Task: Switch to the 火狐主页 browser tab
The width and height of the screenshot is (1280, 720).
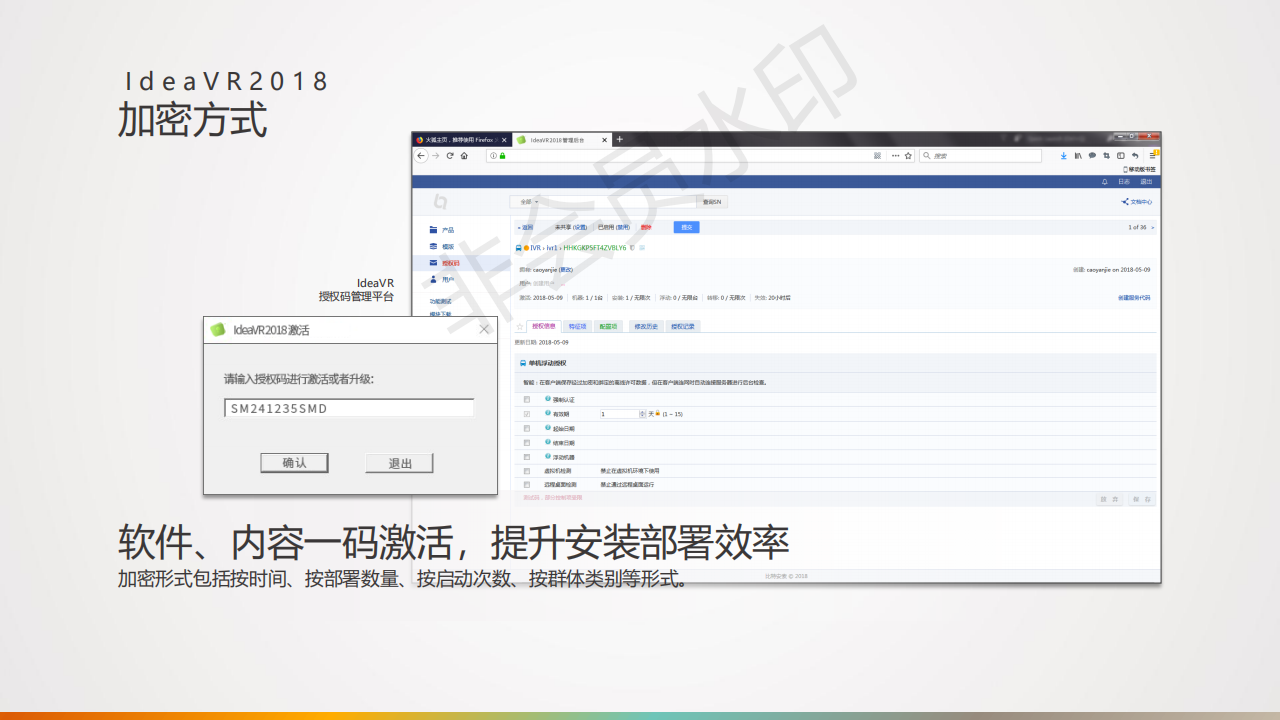Action: (462, 140)
